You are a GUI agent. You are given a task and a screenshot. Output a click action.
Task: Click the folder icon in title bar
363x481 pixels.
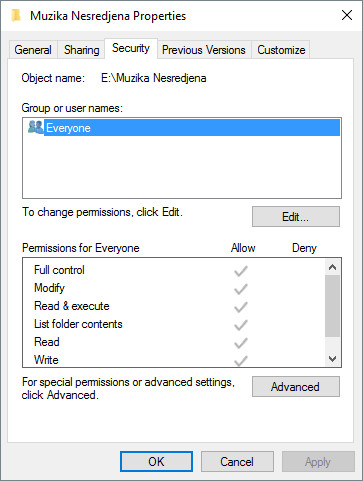click(16, 16)
